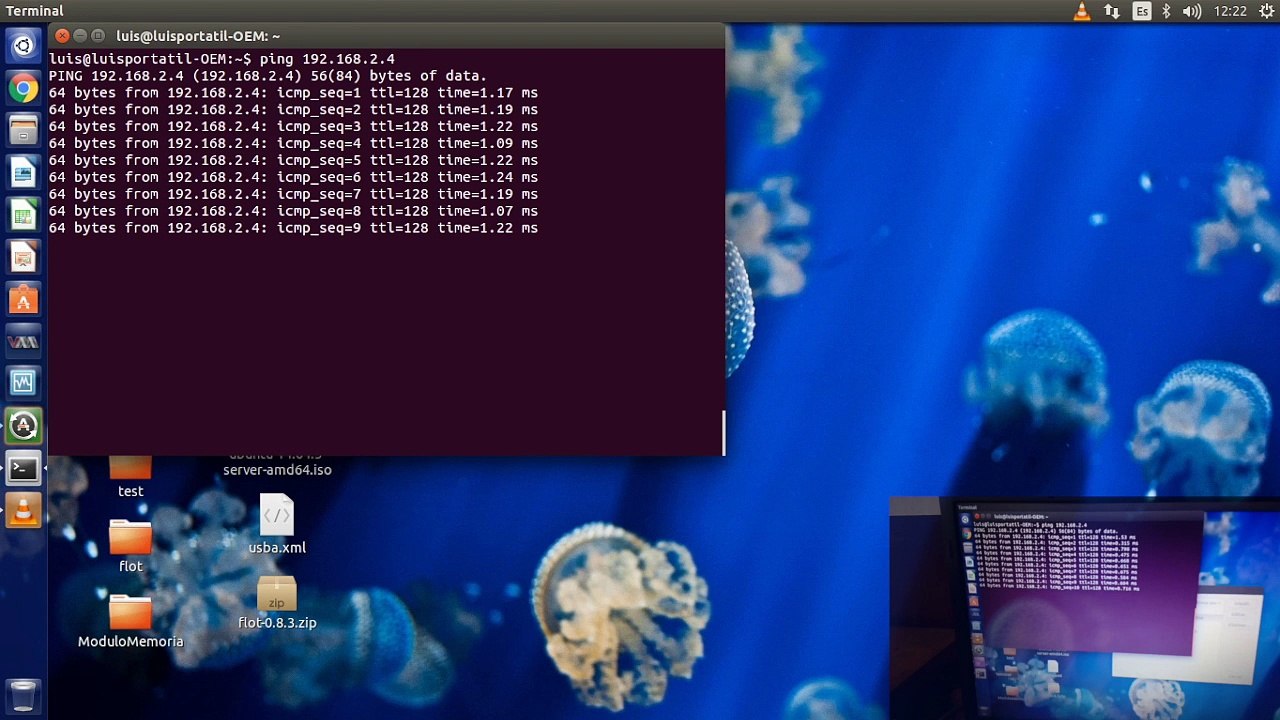Open Ubuntu Software Center from the dock
Viewport: 1280px width, 720px height.
click(23, 299)
